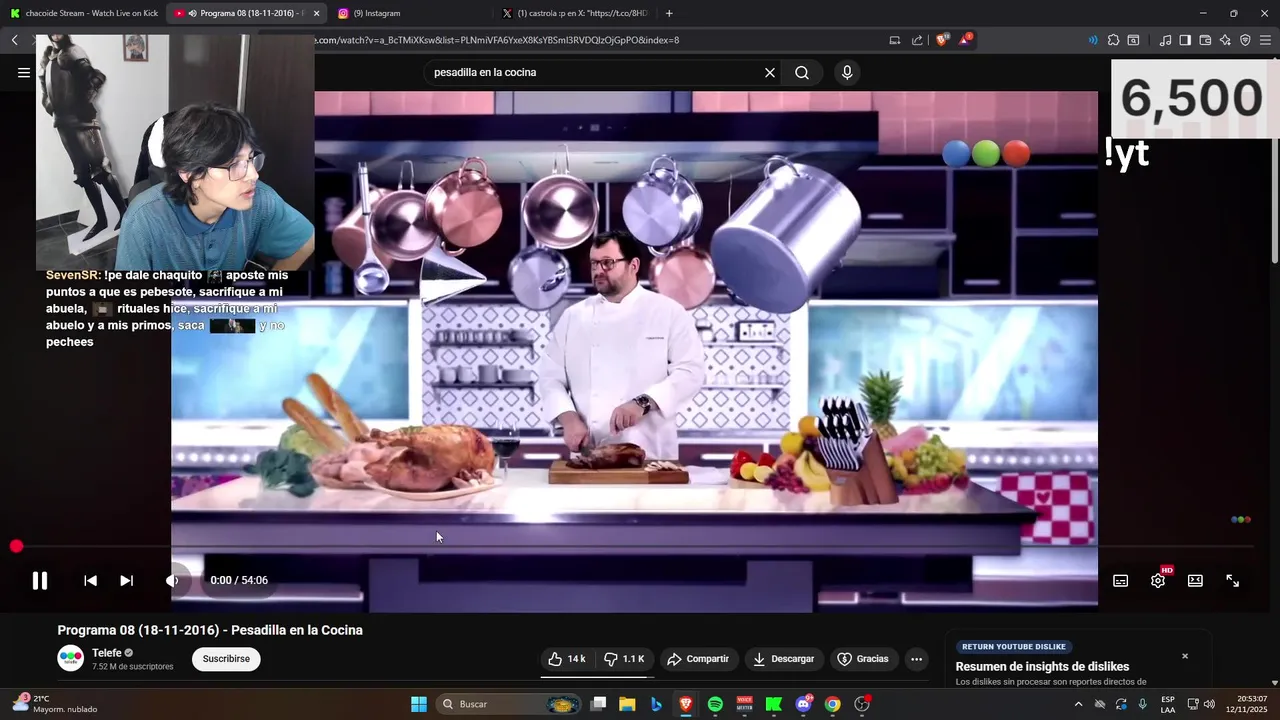Image resolution: width=1280 pixels, height=720 pixels.
Task: Click the Compartir share button
Action: [698, 659]
